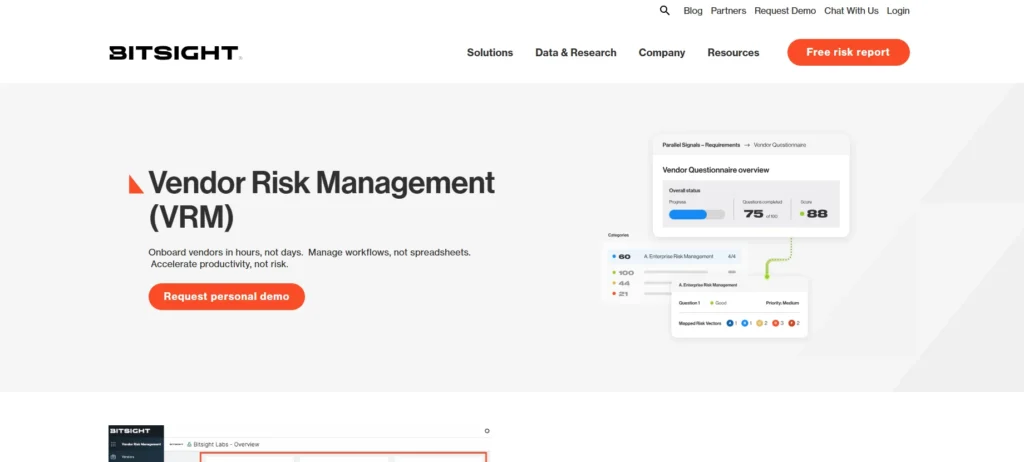Image resolution: width=1024 pixels, height=462 pixels.
Task: Click the green dot next to score 88
Action: [802, 214]
